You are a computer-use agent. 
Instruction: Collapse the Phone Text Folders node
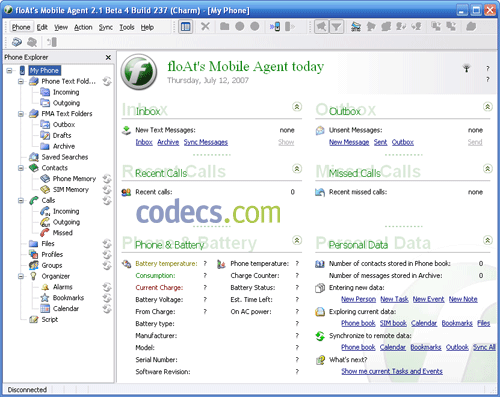(x=21, y=81)
